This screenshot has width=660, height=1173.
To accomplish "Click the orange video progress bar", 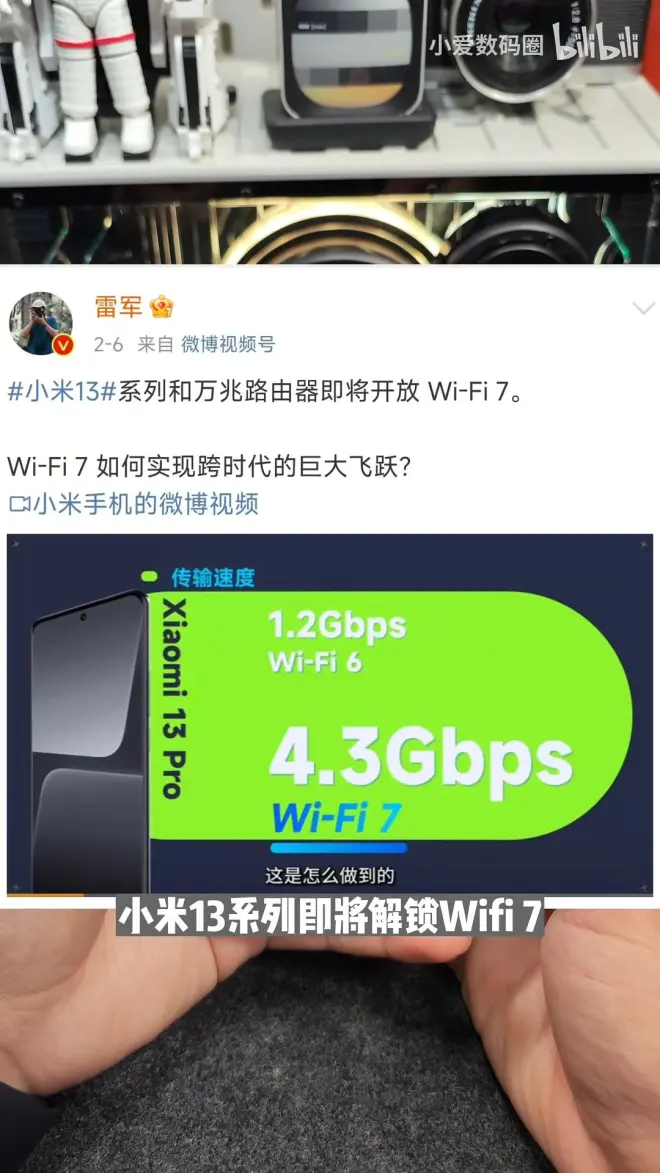I will [46, 893].
